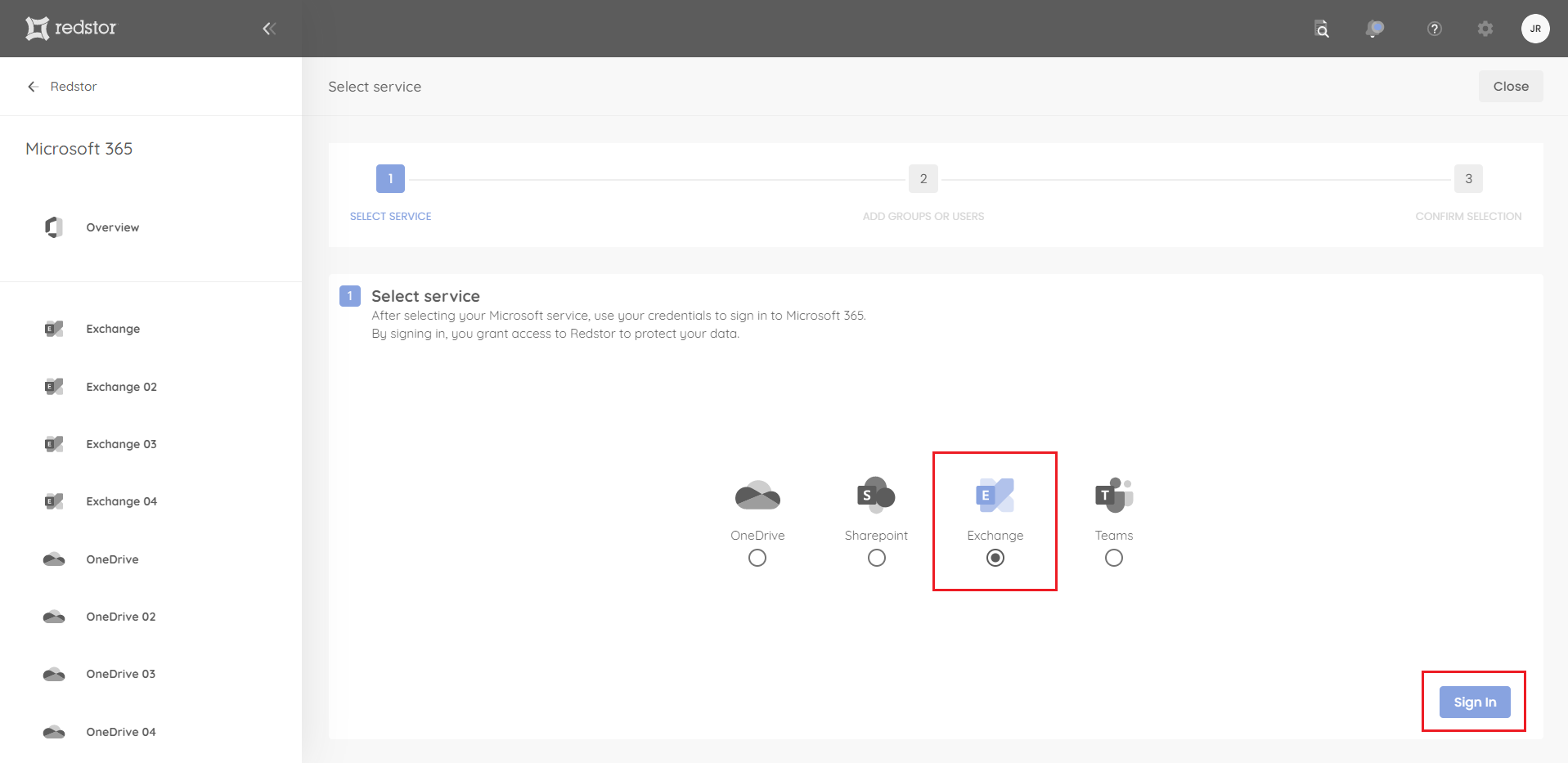1568x763 pixels.
Task: Click the Exchange 03 sidebar icon
Action: coord(54,444)
